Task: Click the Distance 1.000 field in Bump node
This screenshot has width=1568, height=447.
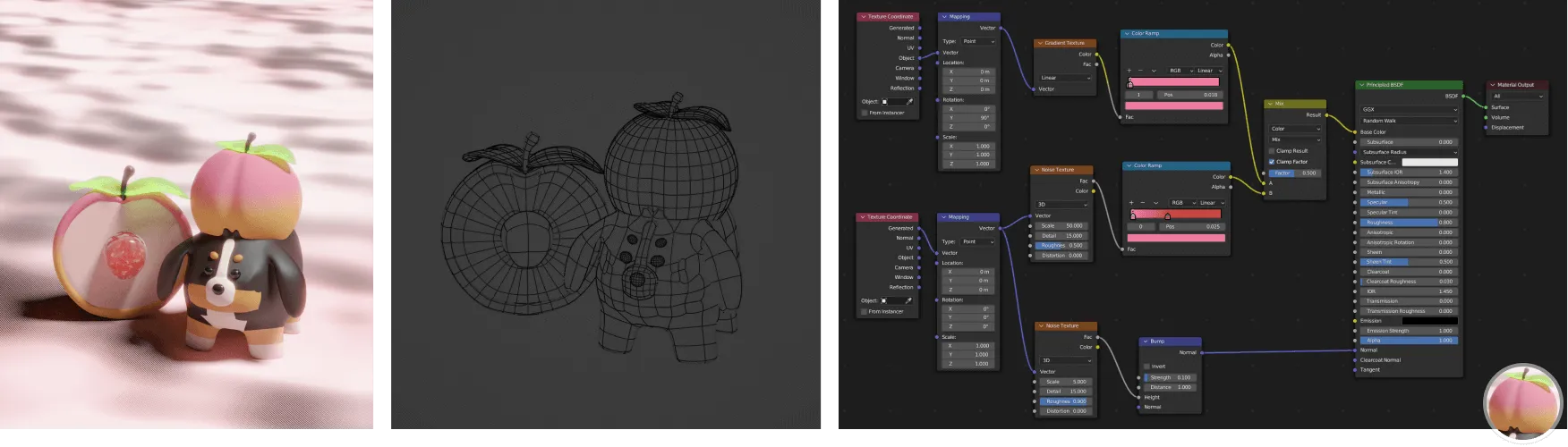Action: coord(1170,387)
